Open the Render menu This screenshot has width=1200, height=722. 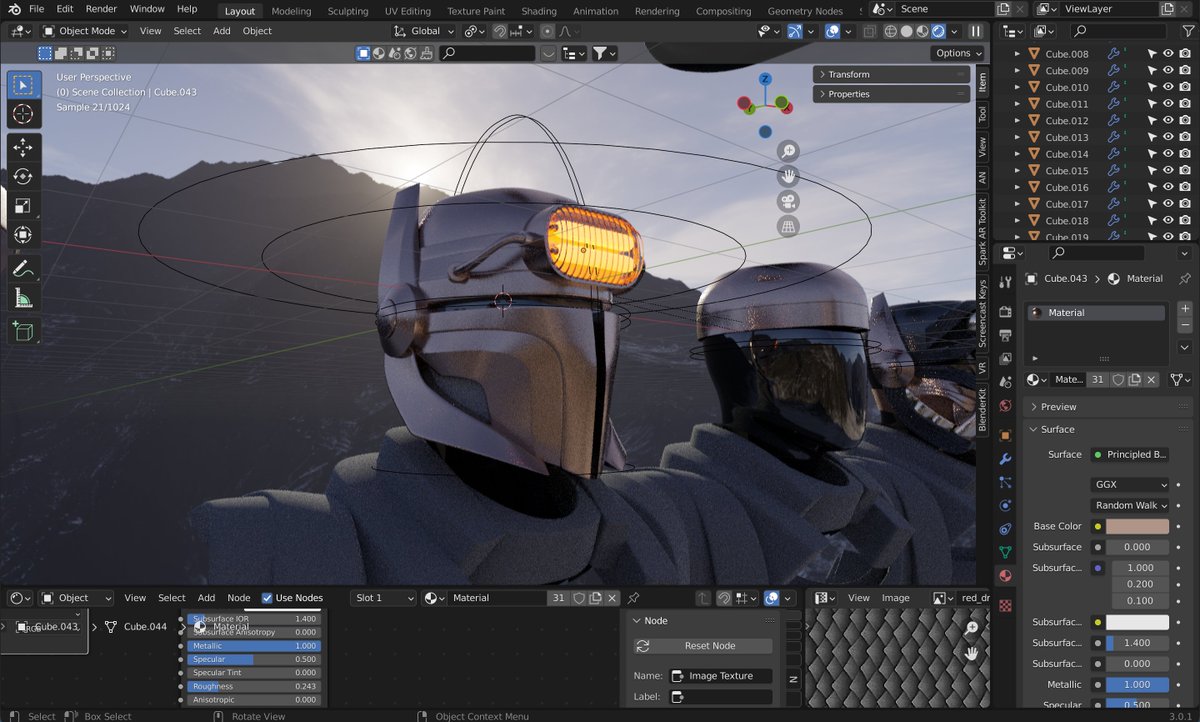[x=101, y=9]
